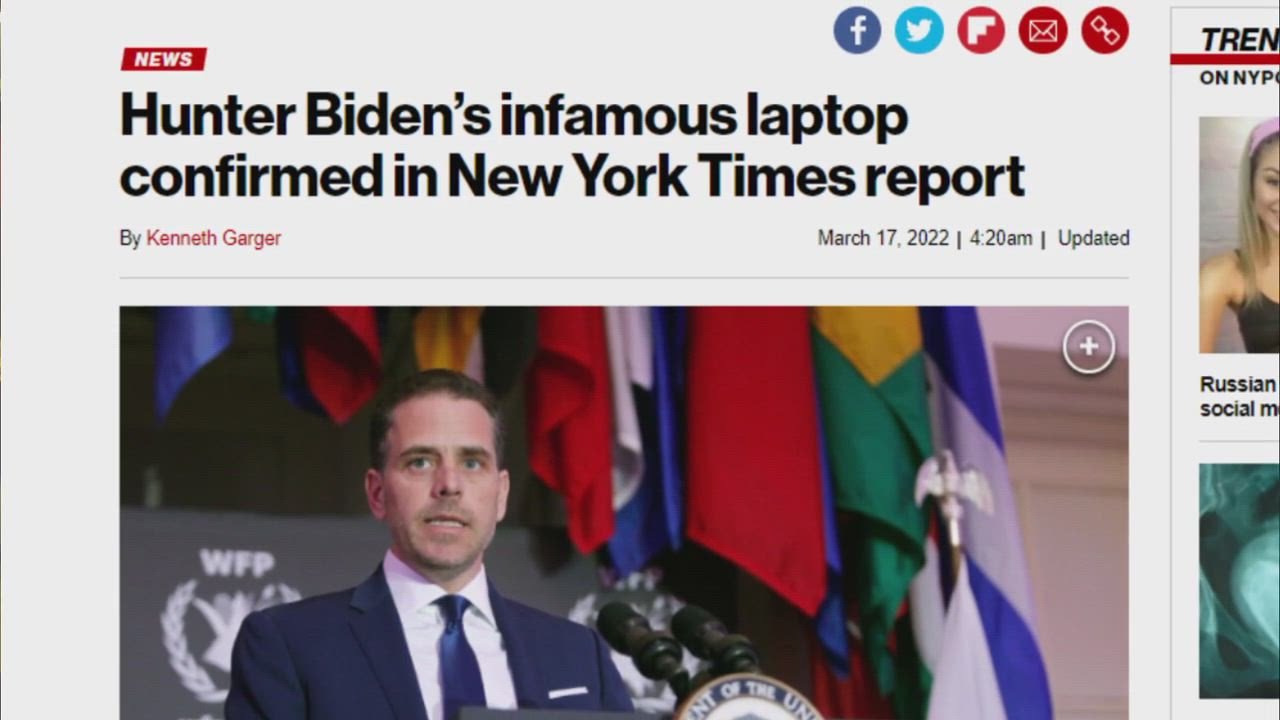Viewport: 1280px width, 720px height.
Task: Expand the photo with the plus icon
Action: (x=1088, y=347)
